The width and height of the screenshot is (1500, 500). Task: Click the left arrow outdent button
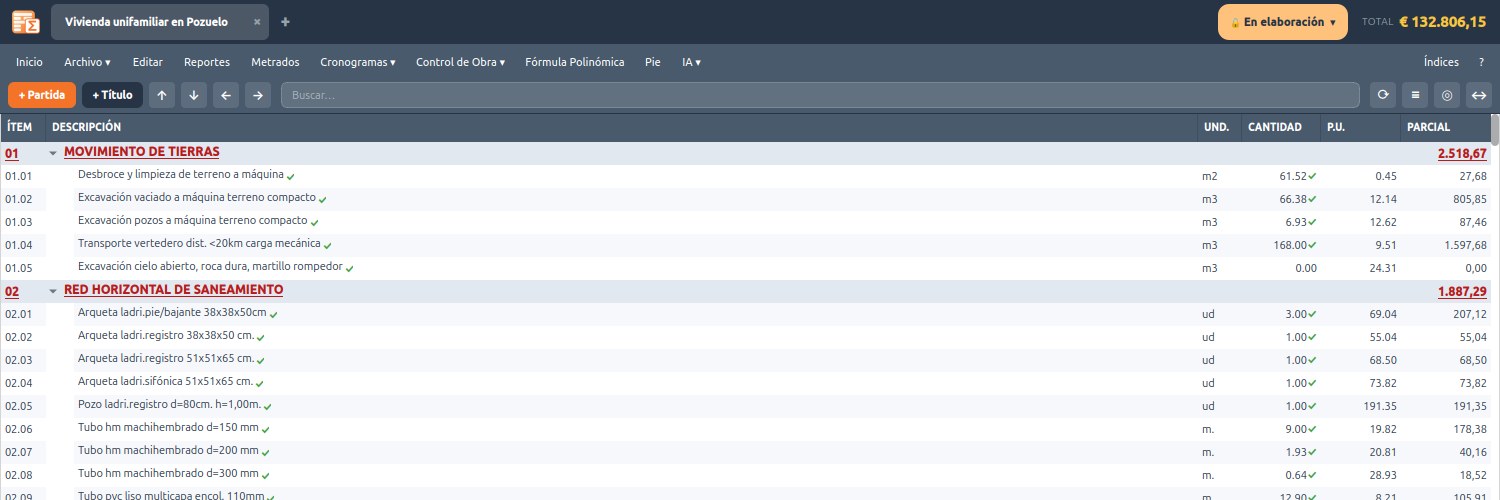(x=226, y=95)
